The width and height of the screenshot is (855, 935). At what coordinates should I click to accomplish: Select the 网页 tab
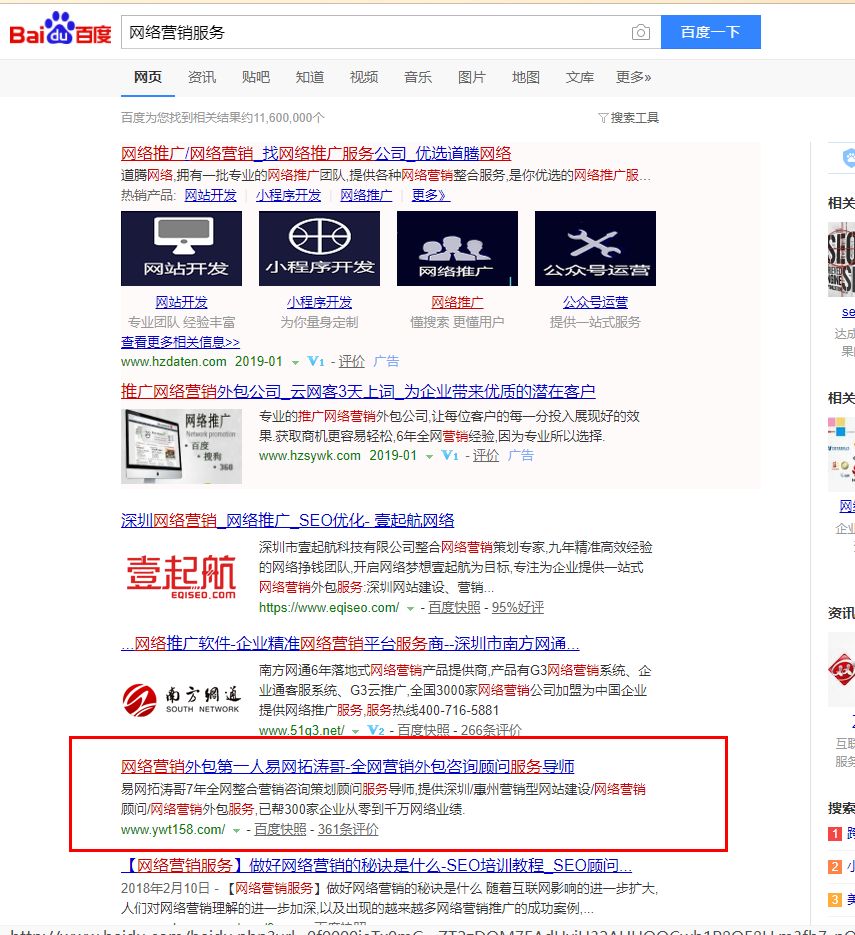click(x=147, y=77)
